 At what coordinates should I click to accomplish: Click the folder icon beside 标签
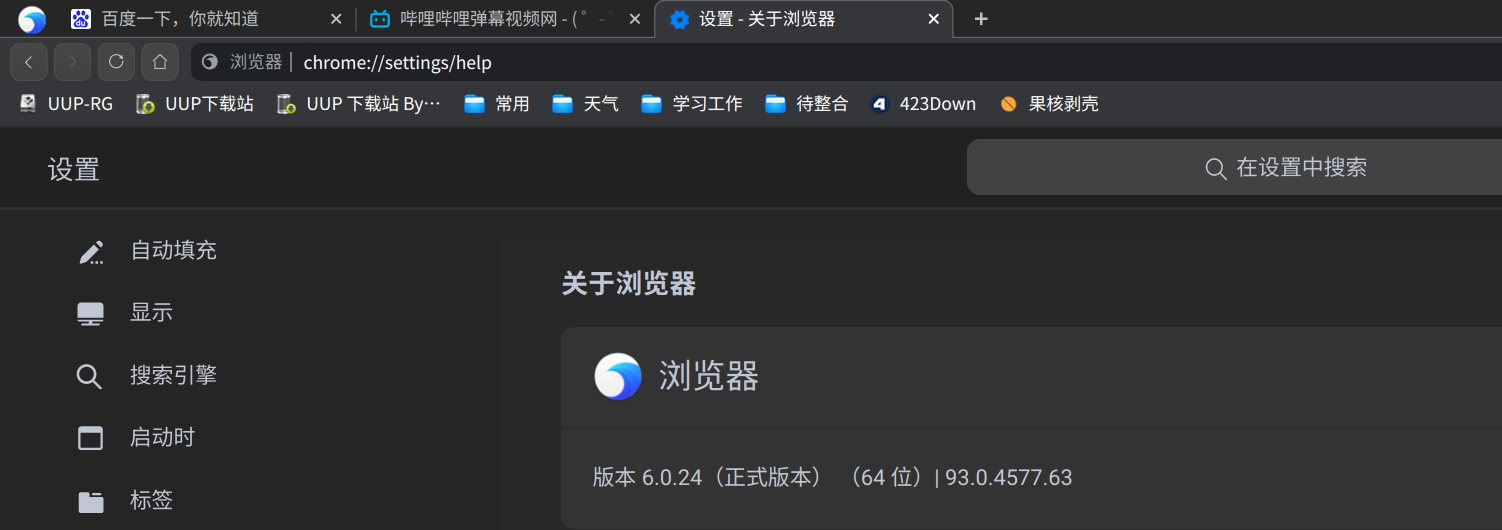coord(91,502)
